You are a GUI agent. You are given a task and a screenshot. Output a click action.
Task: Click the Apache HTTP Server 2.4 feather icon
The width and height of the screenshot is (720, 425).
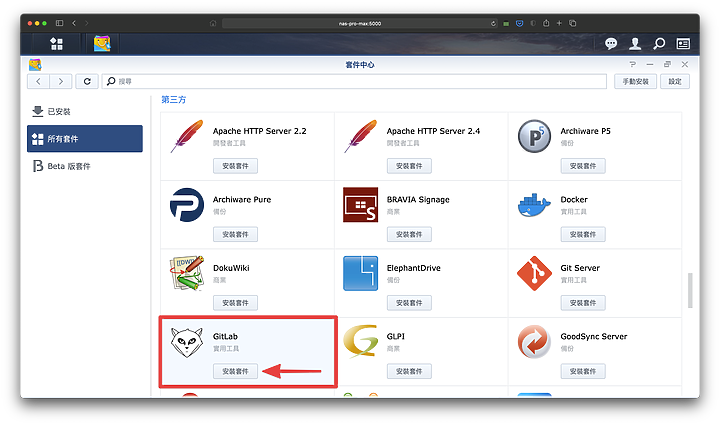[x=360, y=136]
